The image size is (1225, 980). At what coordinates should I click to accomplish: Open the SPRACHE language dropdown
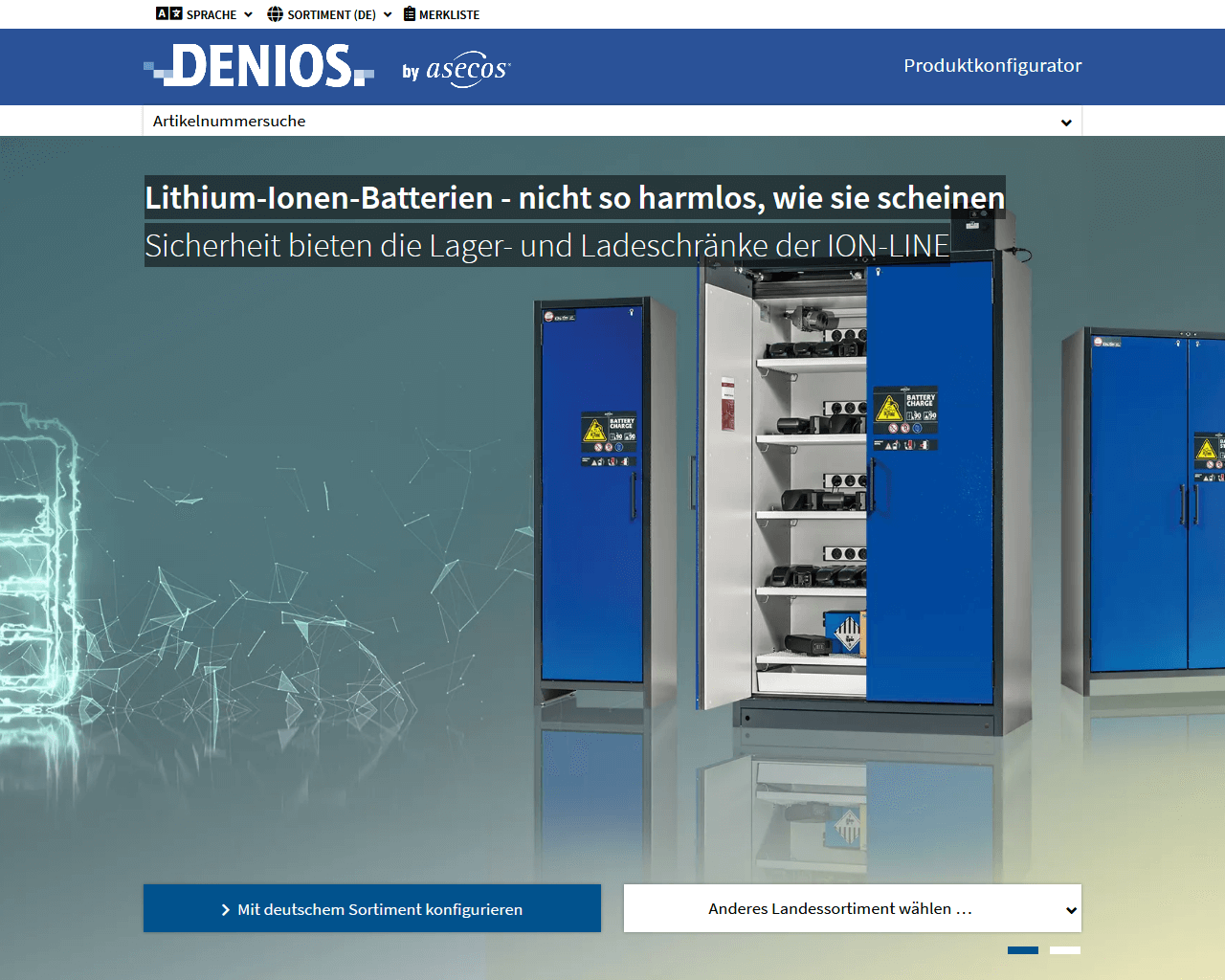[x=204, y=14]
